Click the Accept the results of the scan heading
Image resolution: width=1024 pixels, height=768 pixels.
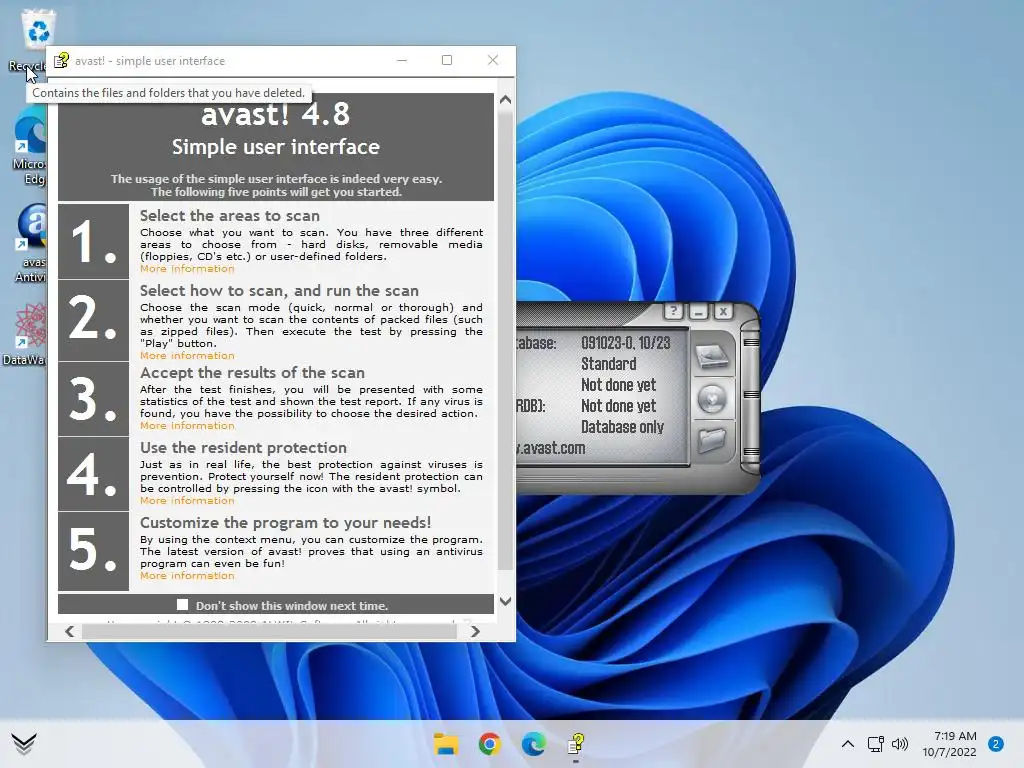[x=252, y=372]
